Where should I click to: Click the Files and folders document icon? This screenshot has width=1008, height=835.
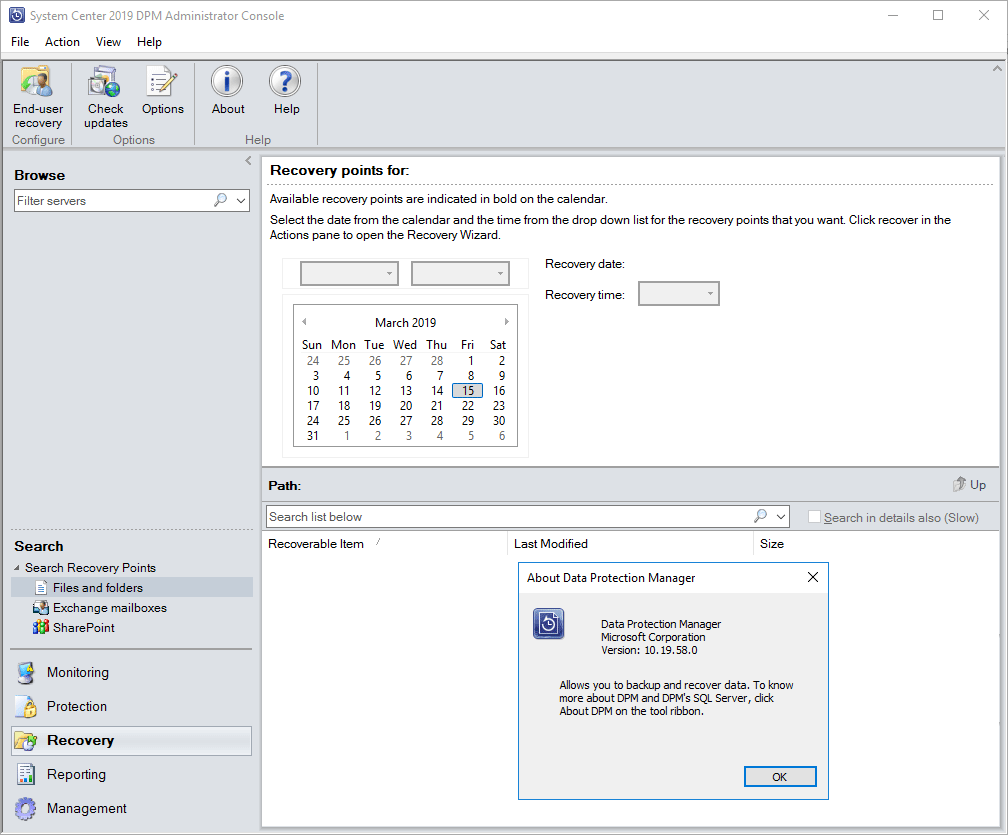click(41, 588)
